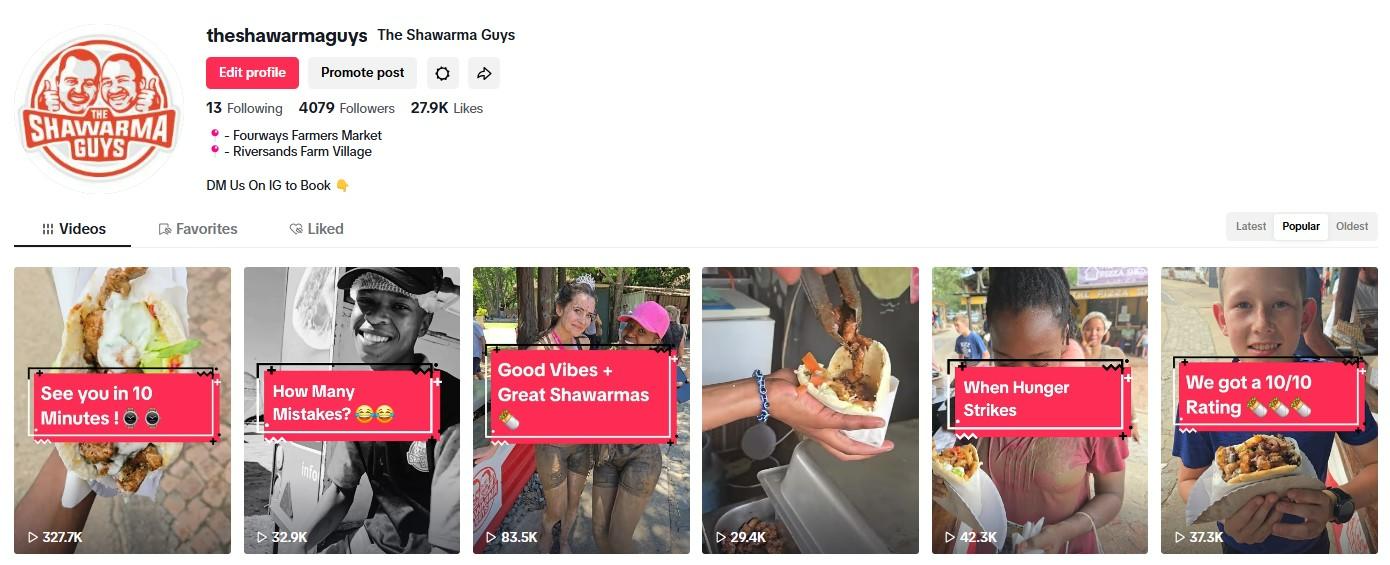Click the Edit profile button
The height and width of the screenshot is (565, 1390).
click(x=252, y=73)
